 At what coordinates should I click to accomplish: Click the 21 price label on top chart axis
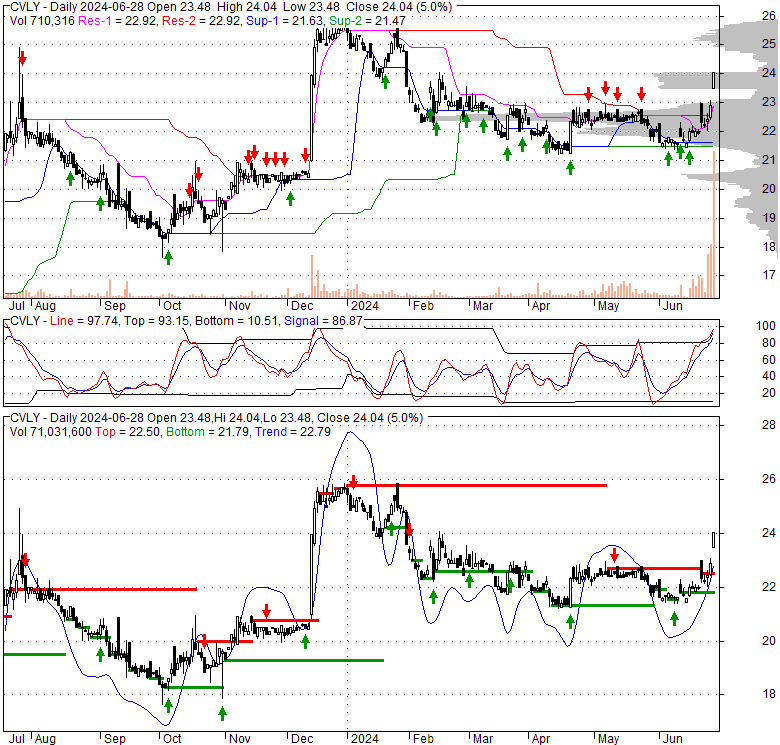(x=769, y=160)
